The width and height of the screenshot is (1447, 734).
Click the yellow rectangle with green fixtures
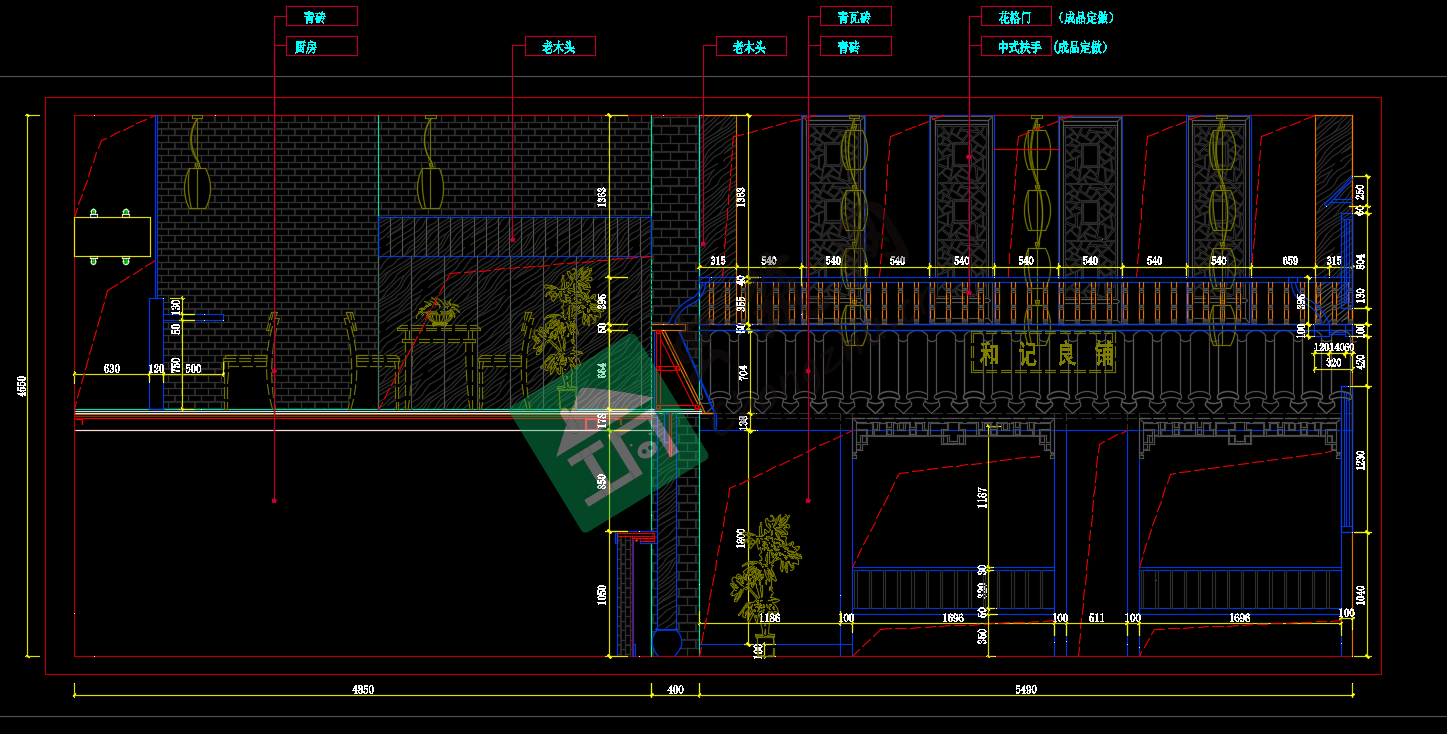pos(112,237)
